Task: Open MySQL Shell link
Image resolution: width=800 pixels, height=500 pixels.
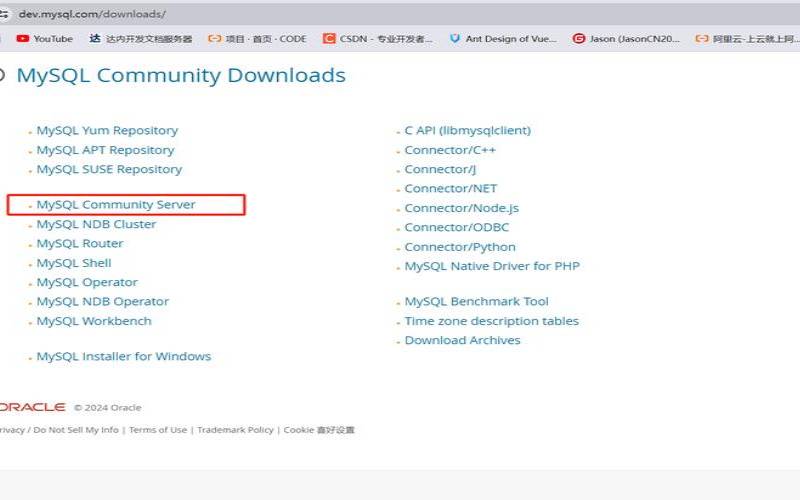Action: pos(74,263)
